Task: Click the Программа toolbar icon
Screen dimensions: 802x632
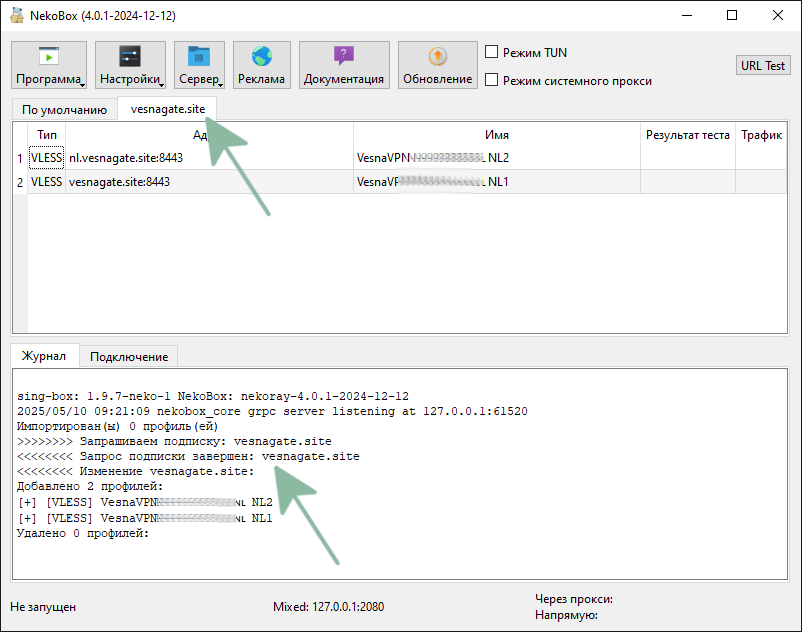Action: 48,57
